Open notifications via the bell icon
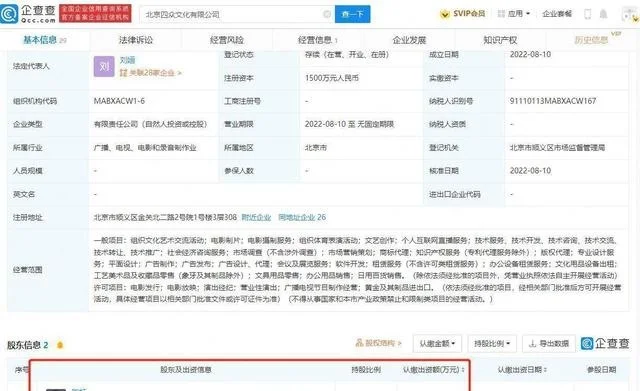 pos(603,14)
